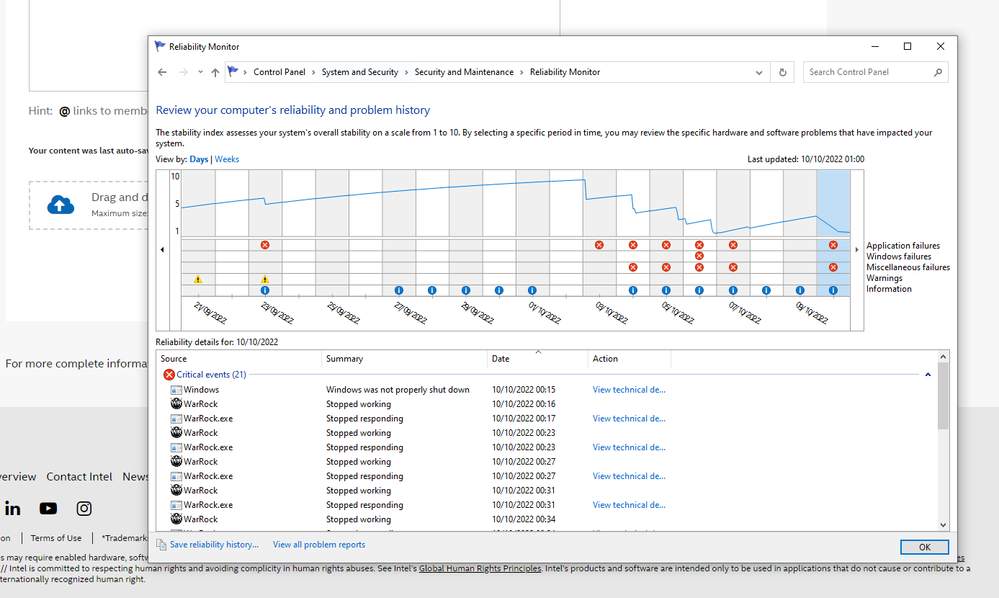Click cloud upload icon in background page
The width and height of the screenshot is (999, 598).
[61, 205]
